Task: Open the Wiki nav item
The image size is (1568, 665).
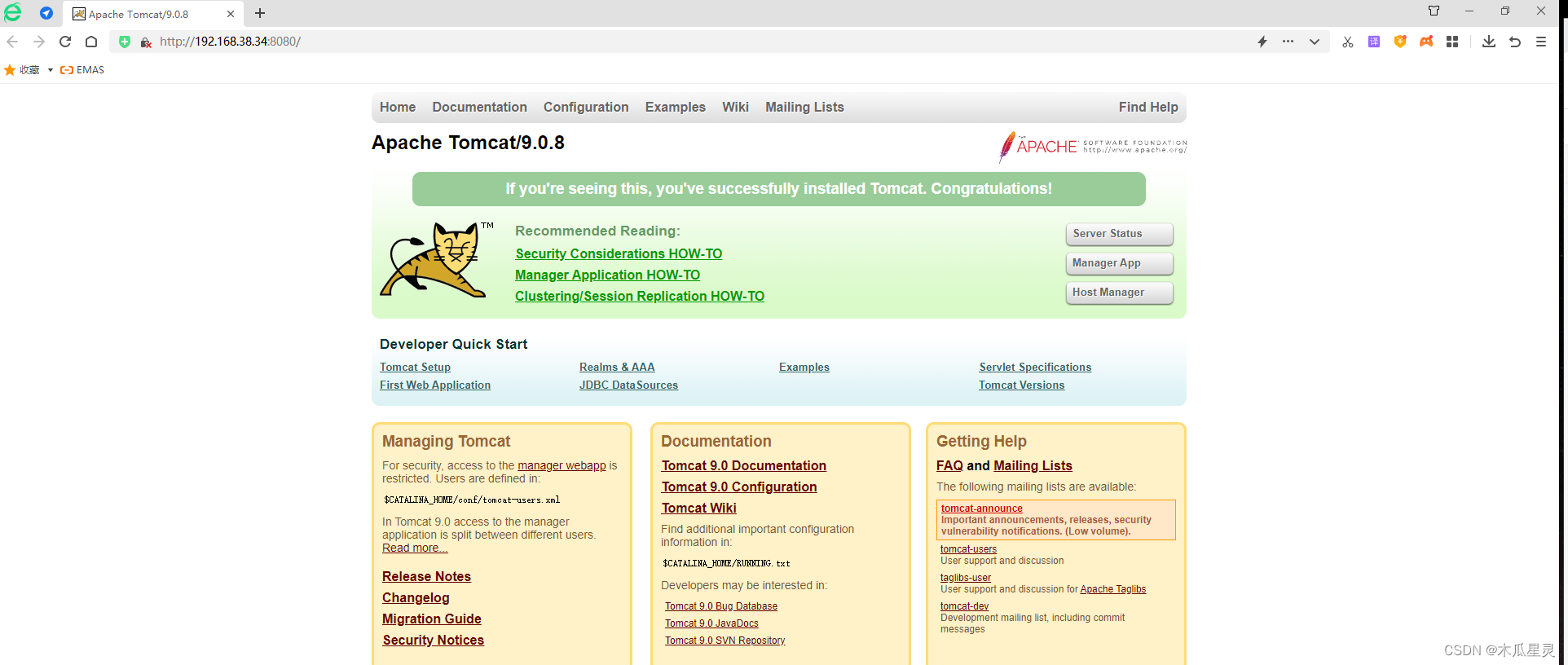Action: pyautogui.click(x=735, y=107)
